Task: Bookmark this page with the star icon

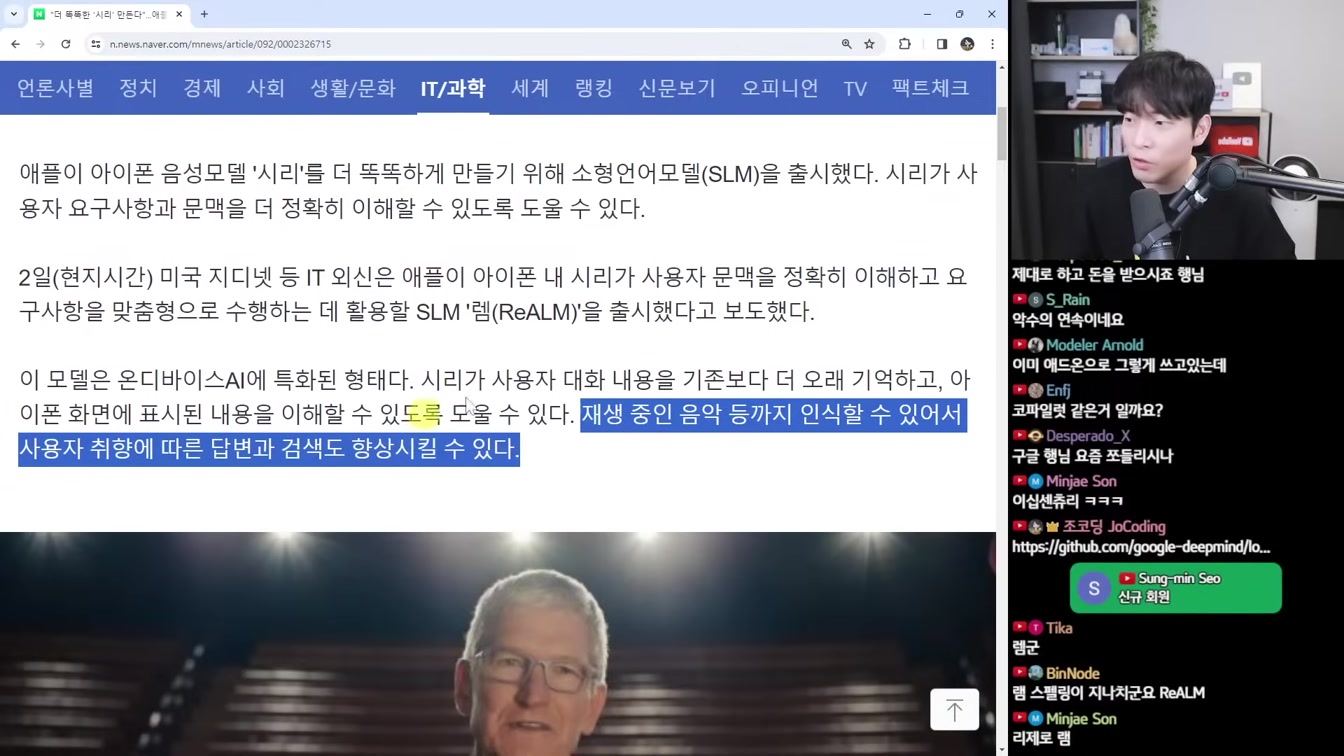Action: (869, 44)
